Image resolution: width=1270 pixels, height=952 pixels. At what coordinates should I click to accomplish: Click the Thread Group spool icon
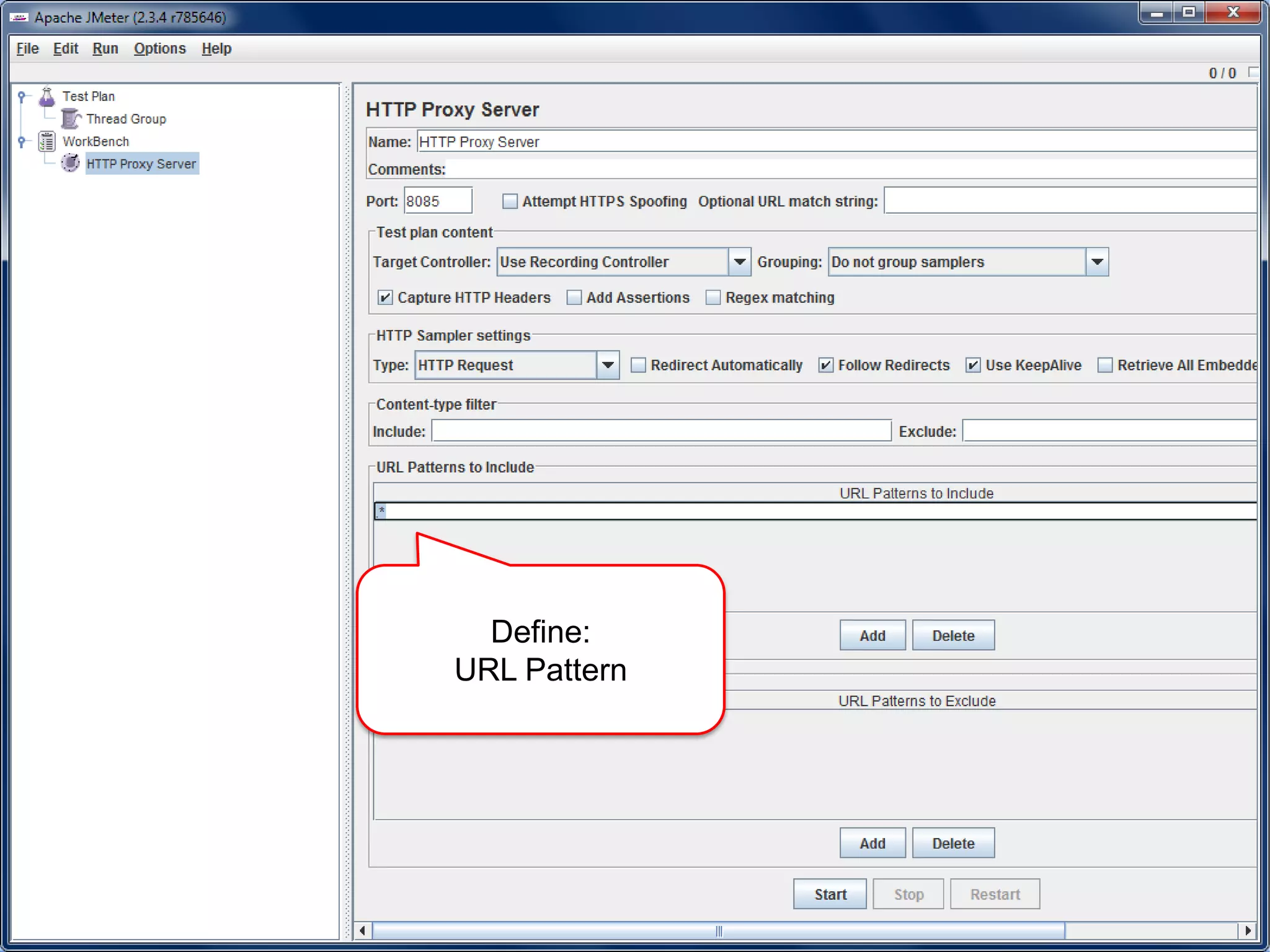71,118
